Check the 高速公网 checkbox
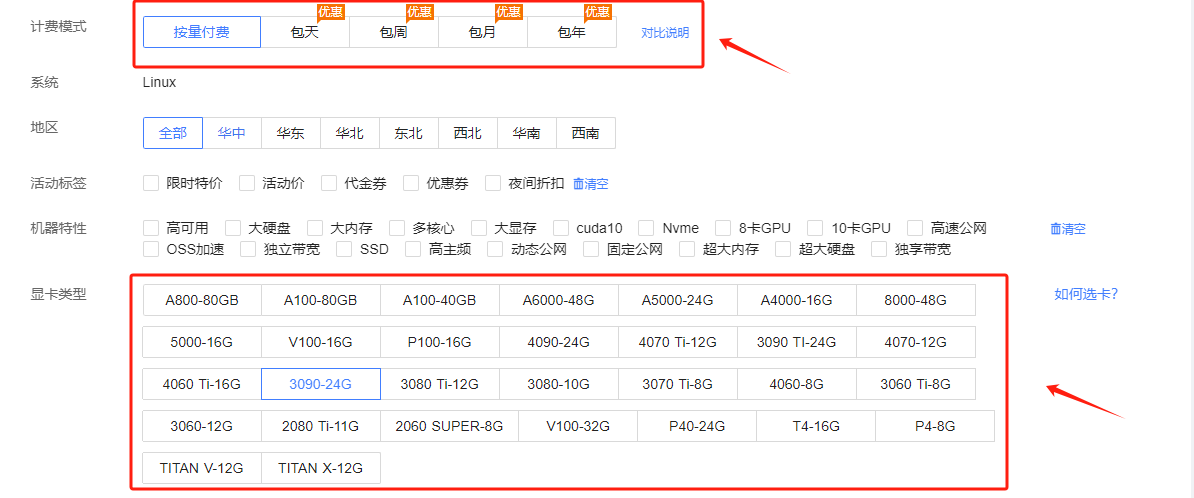Viewport: 1194px width, 498px height. (916, 228)
